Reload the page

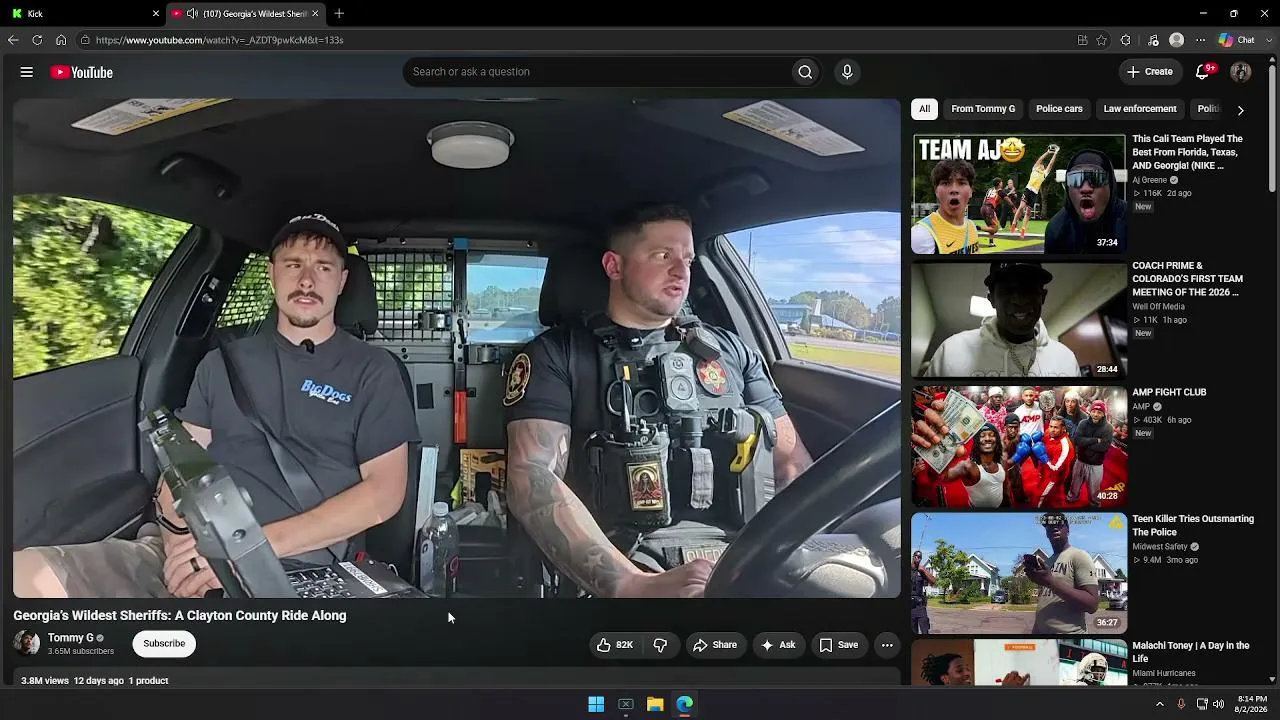point(37,40)
